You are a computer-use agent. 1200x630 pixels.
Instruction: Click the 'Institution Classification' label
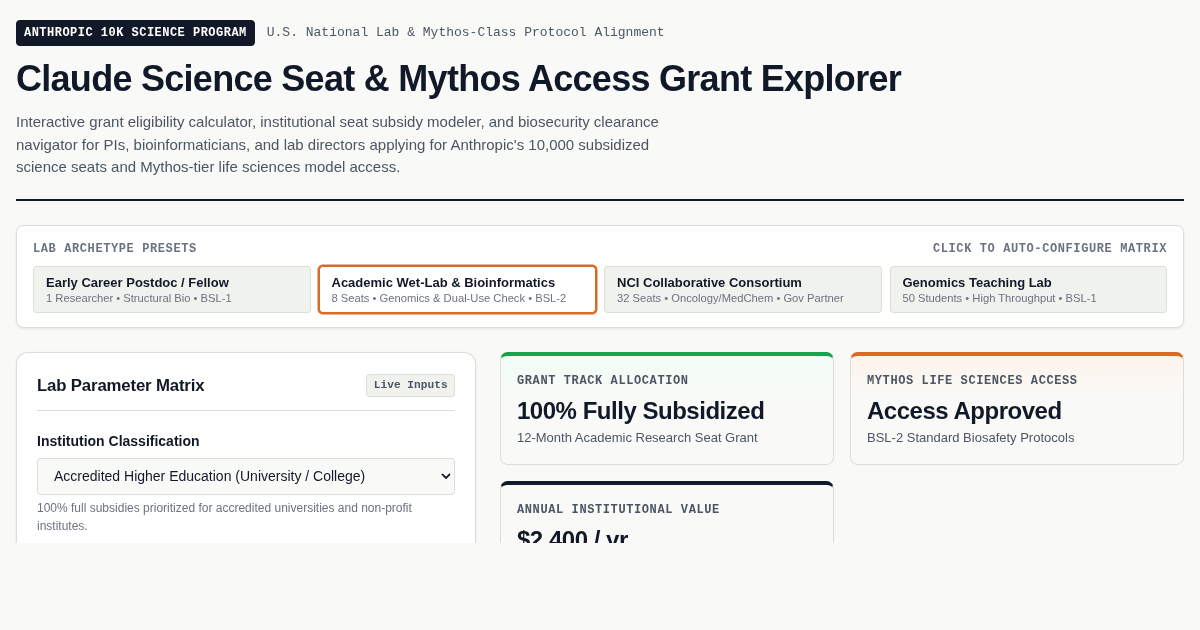tap(118, 441)
